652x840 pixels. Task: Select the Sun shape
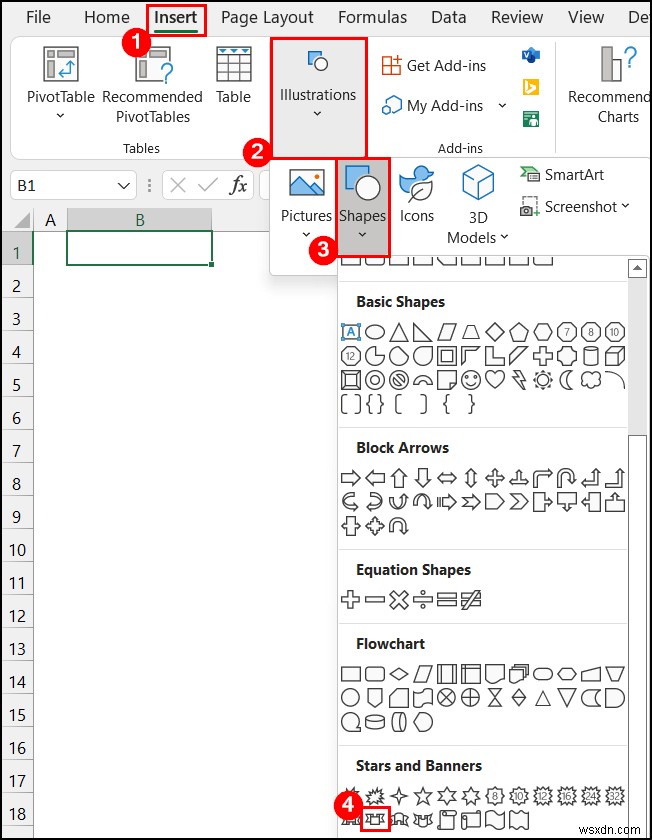(x=543, y=380)
